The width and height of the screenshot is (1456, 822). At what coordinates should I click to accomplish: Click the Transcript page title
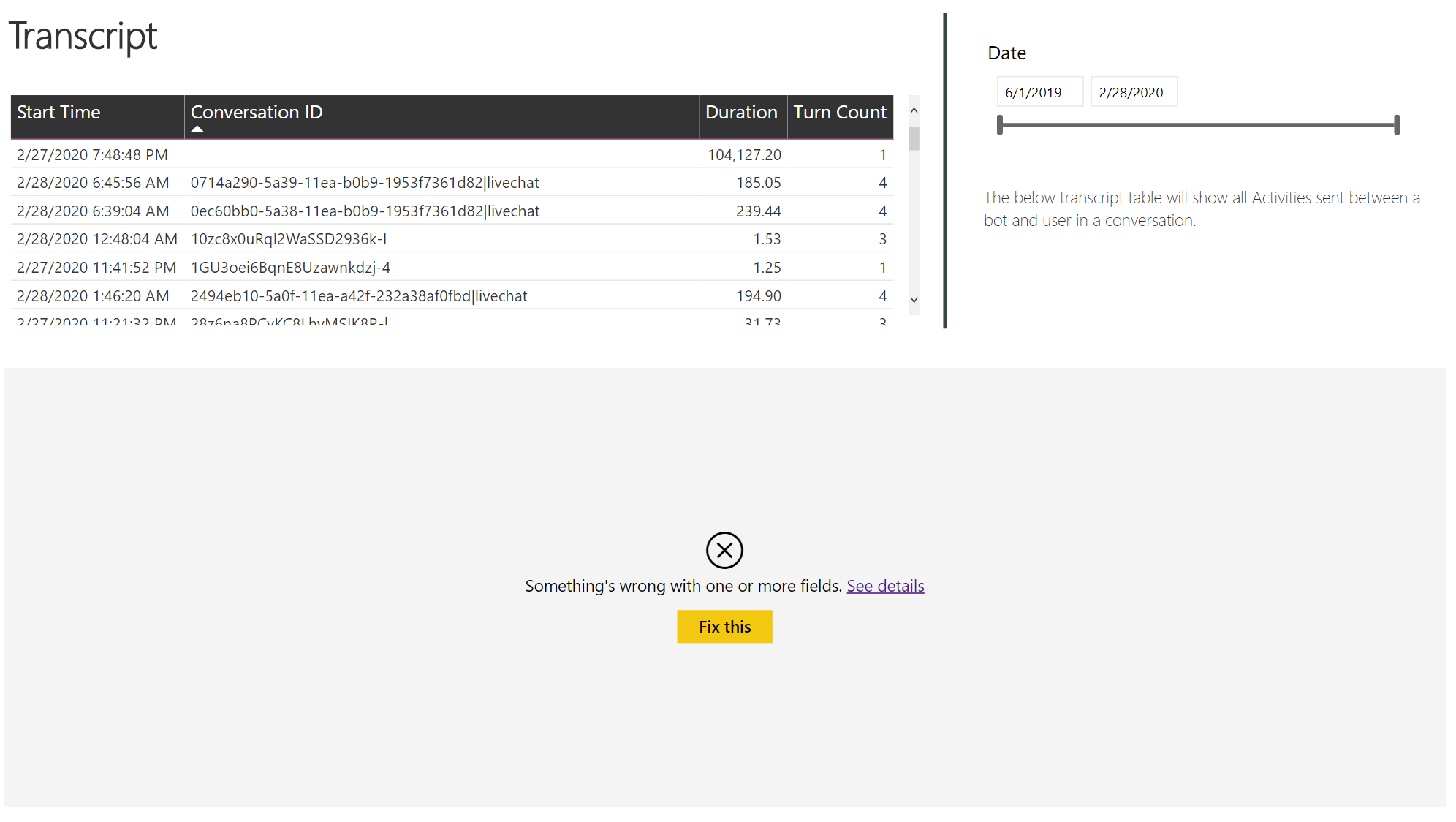click(x=83, y=35)
